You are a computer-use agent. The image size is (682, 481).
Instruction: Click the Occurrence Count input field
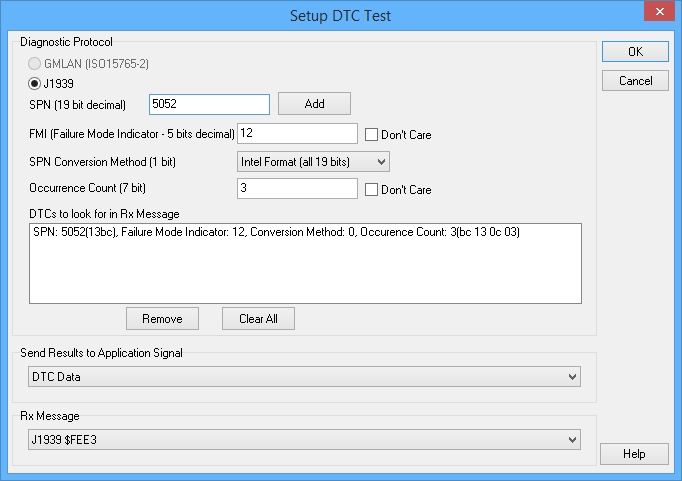coord(297,188)
